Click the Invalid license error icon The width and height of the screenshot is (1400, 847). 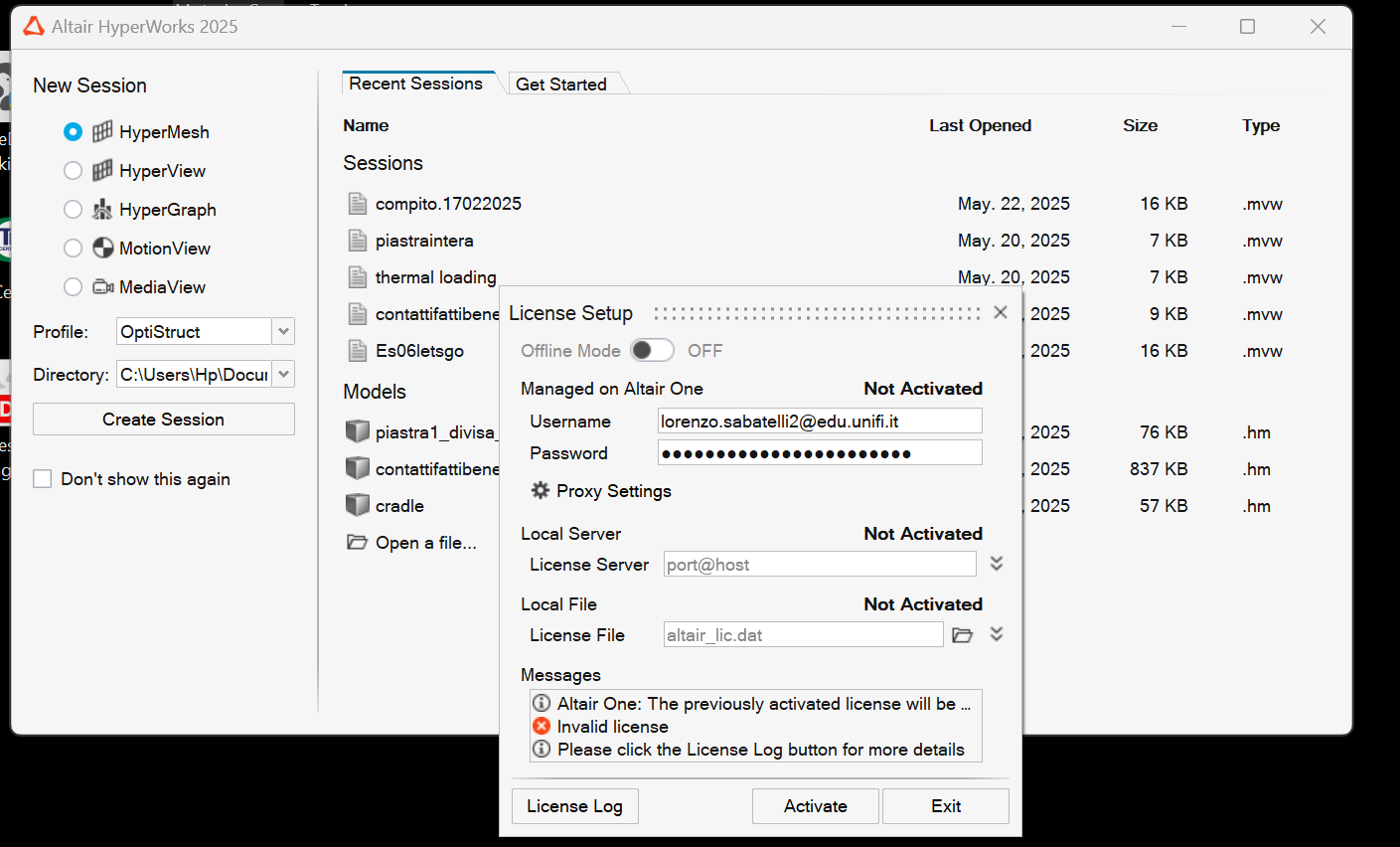[542, 726]
